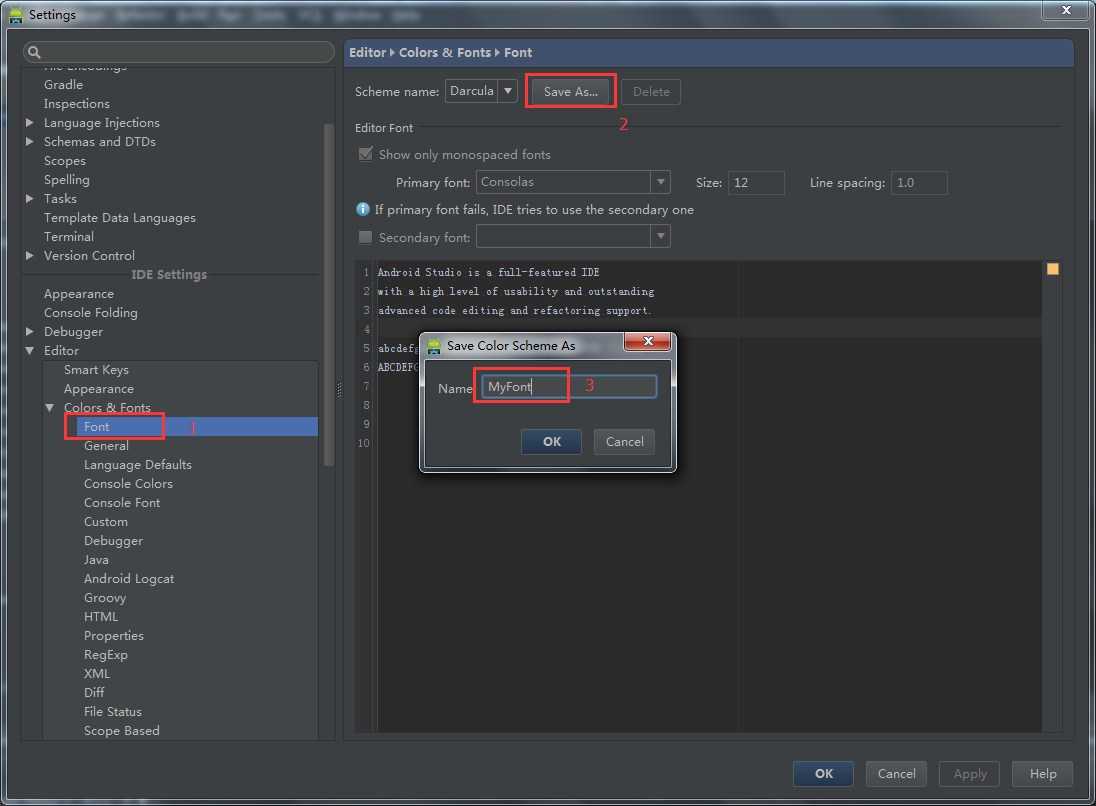Select Properties color settings
This screenshot has width=1096, height=806.
tap(113, 635)
